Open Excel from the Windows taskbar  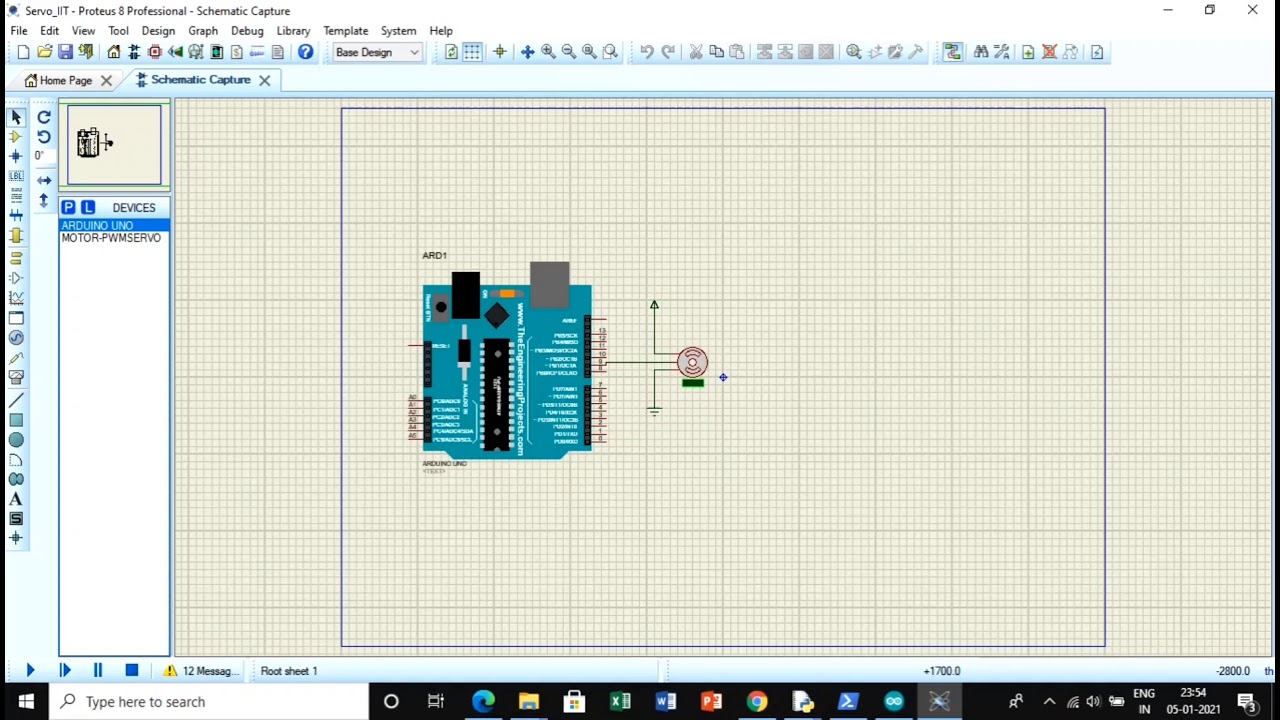coord(620,701)
